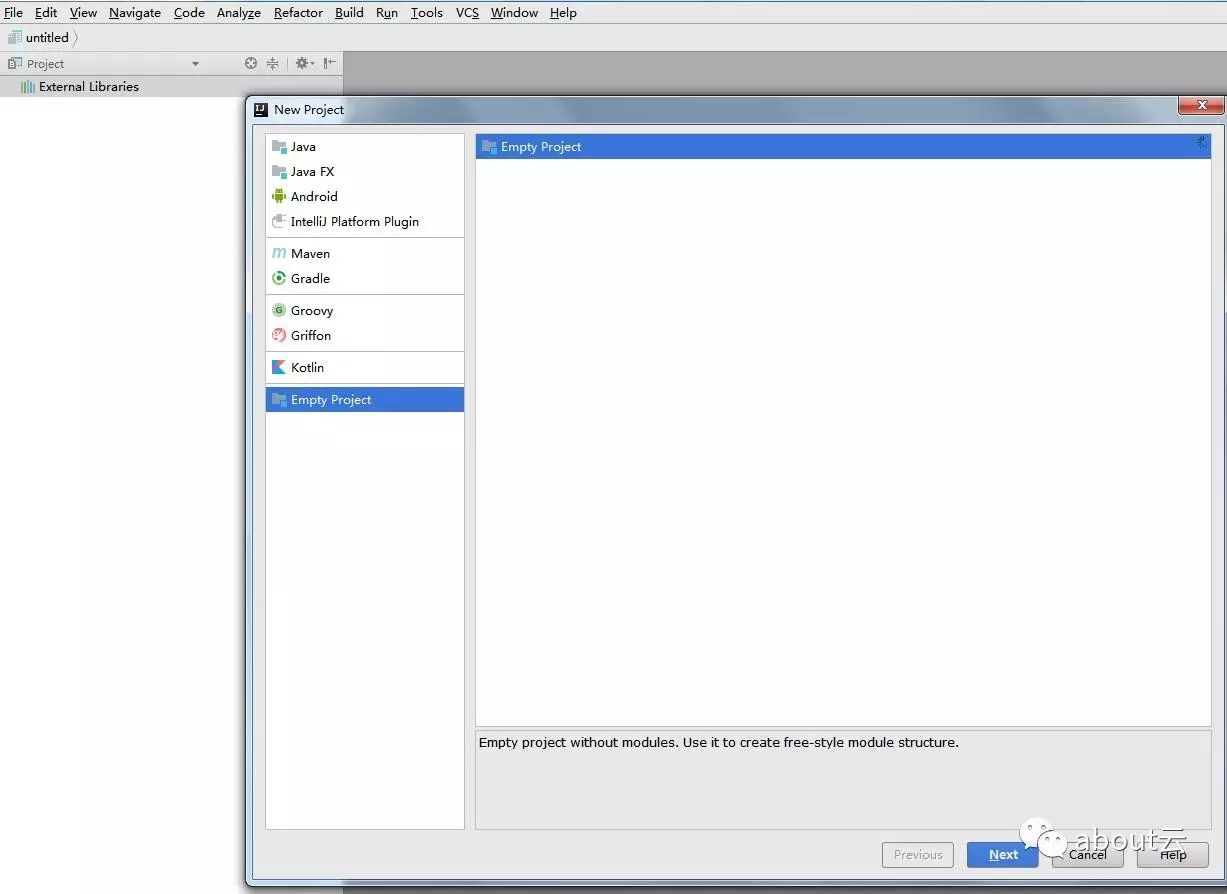
Task: Click the Next button
Action: point(1003,855)
